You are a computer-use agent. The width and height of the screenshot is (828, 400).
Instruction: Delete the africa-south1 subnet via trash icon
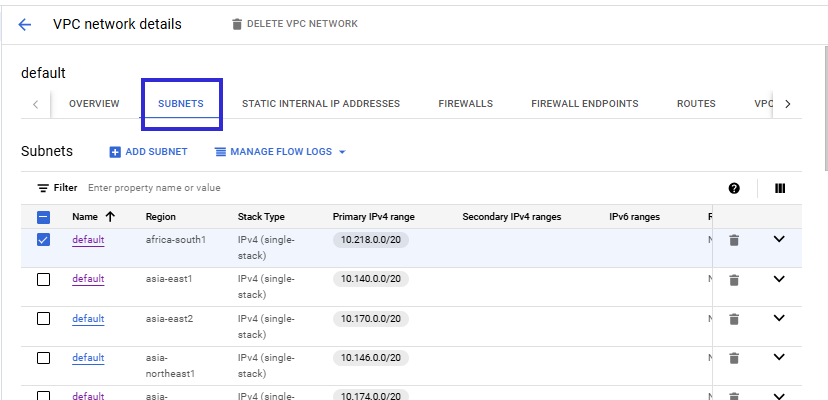[x=733, y=240]
